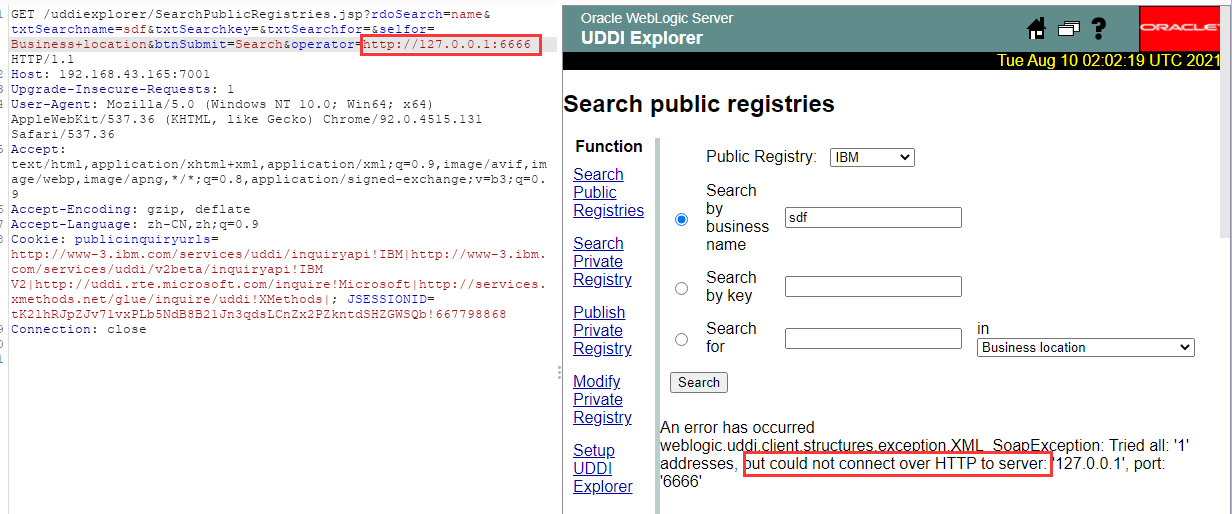Click the 'Public Registry:' label
The width and height of the screenshot is (1232, 514).
(x=762, y=157)
